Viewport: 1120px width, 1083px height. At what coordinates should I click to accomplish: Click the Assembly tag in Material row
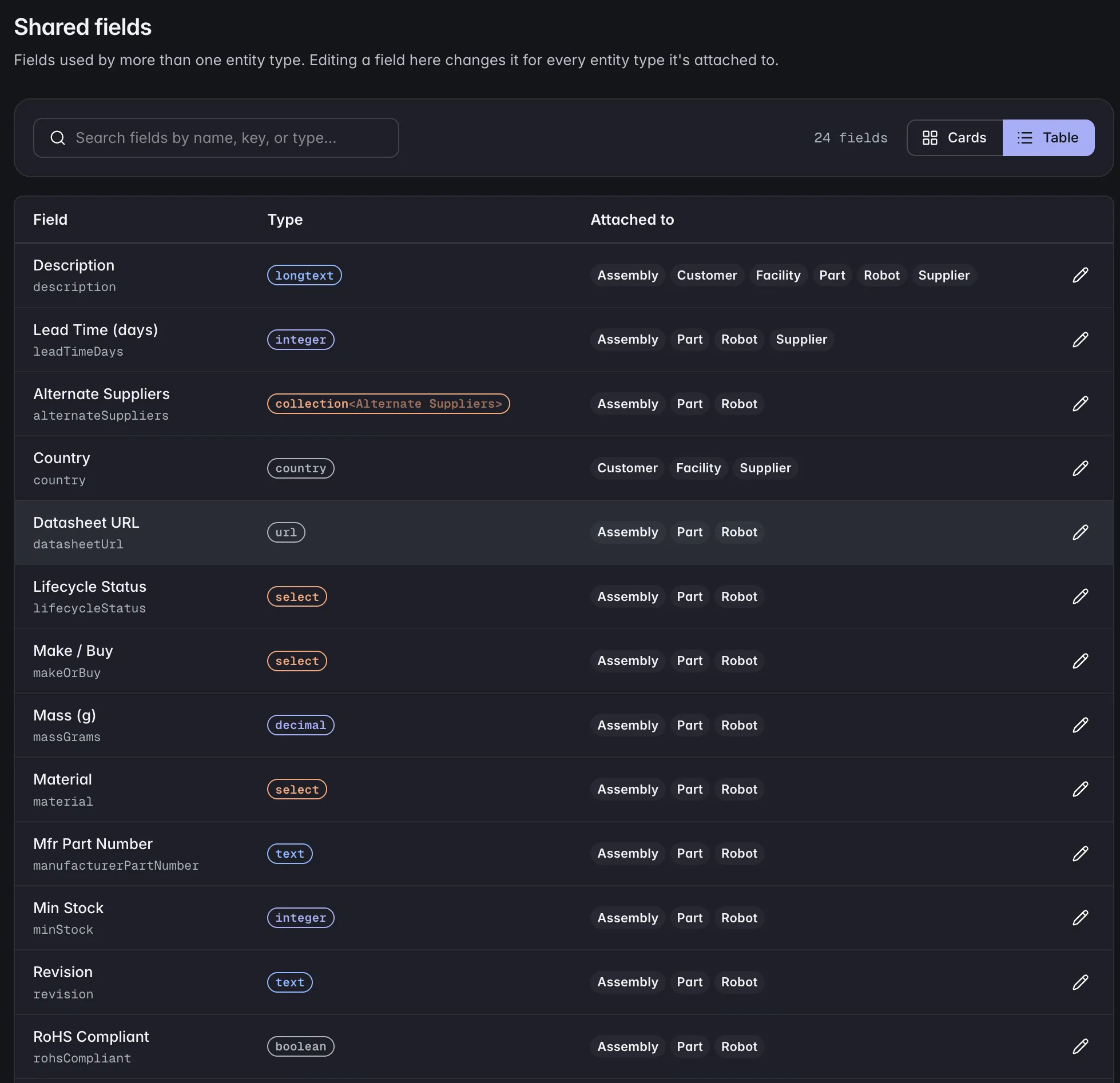tap(627, 789)
